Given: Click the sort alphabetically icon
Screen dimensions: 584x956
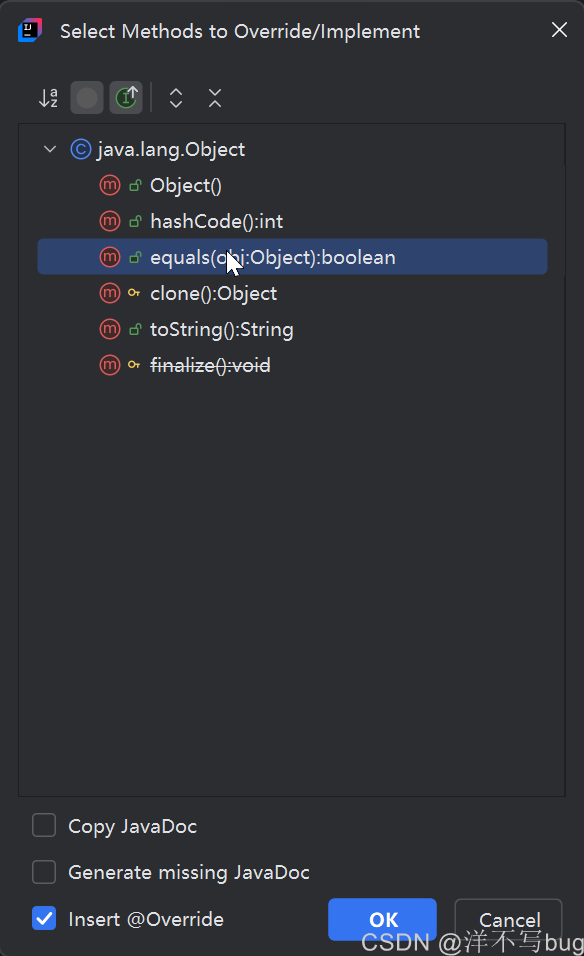Looking at the screenshot, I should pos(48,98).
